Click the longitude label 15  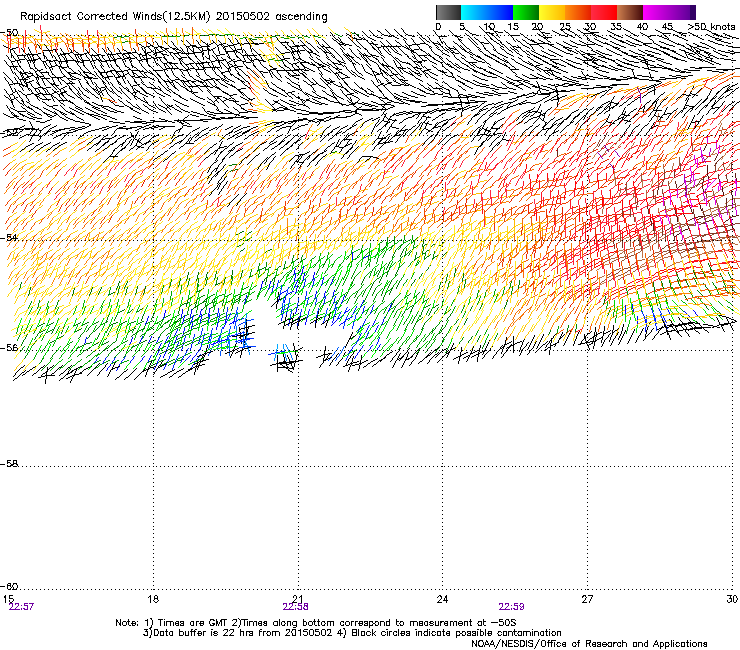pyautogui.click(x=8, y=599)
